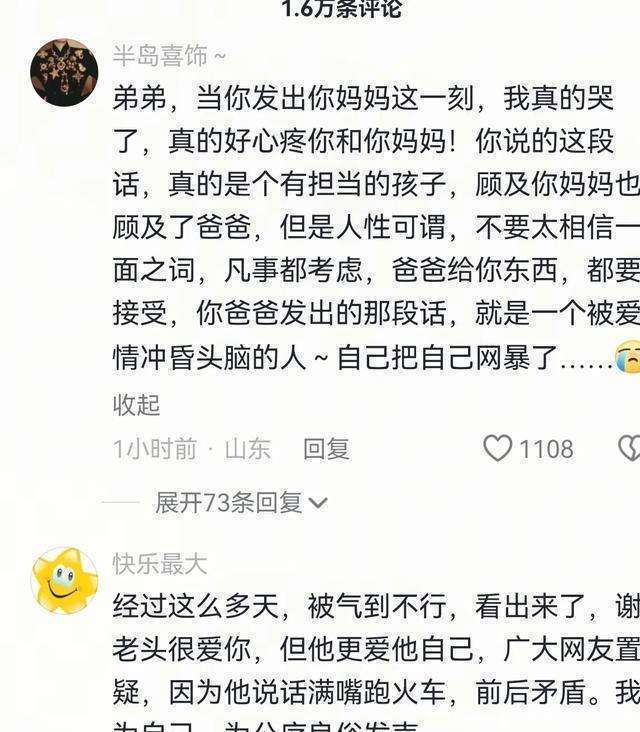The image size is (640, 732).
Task: Reply to 半岛喜饰 comment via 回复
Action: (x=326, y=449)
